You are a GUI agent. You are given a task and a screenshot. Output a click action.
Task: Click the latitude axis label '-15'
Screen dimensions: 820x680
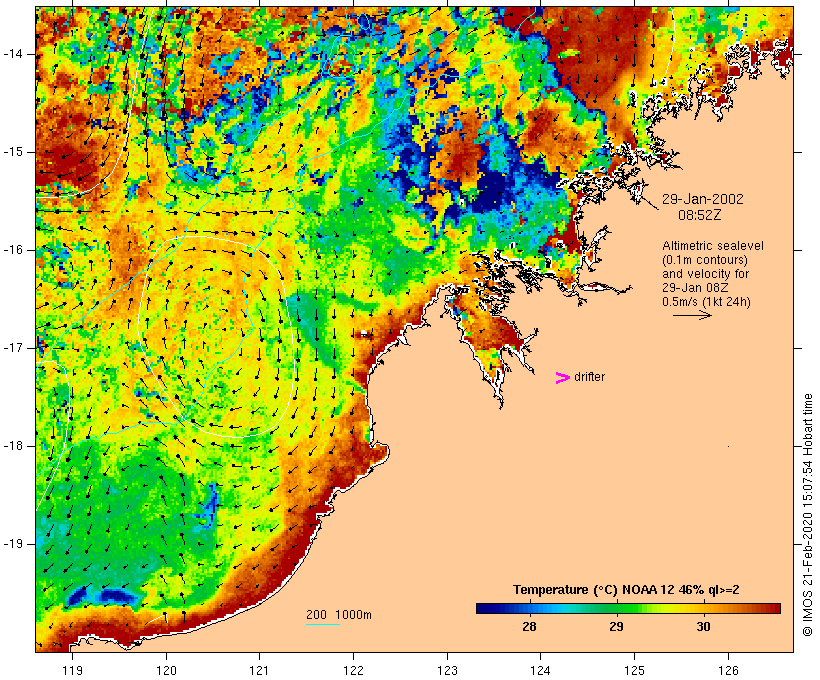click(x=13, y=152)
